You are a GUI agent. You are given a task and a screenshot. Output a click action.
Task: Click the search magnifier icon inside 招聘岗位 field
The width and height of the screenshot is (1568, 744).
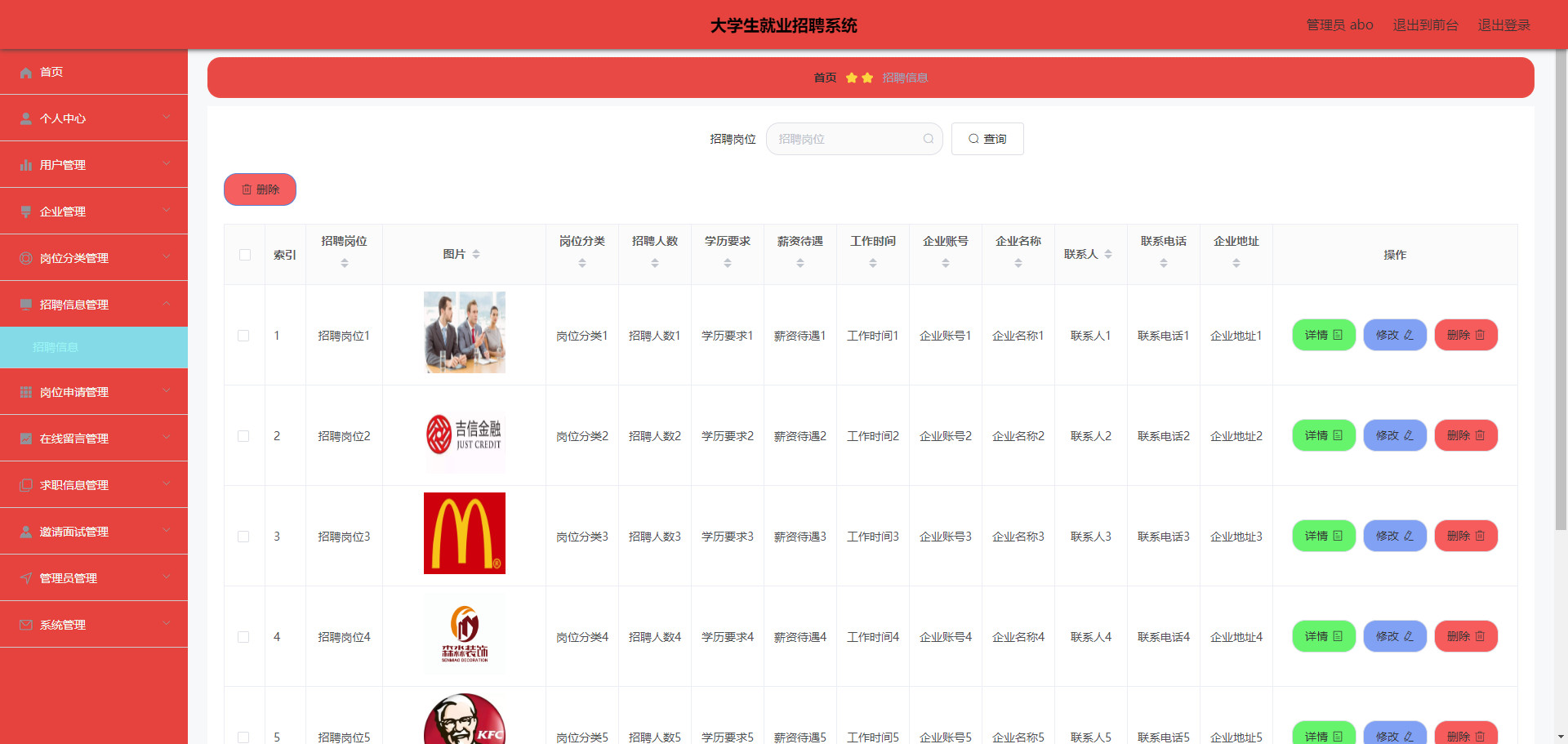pyautogui.click(x=929, y=139)
